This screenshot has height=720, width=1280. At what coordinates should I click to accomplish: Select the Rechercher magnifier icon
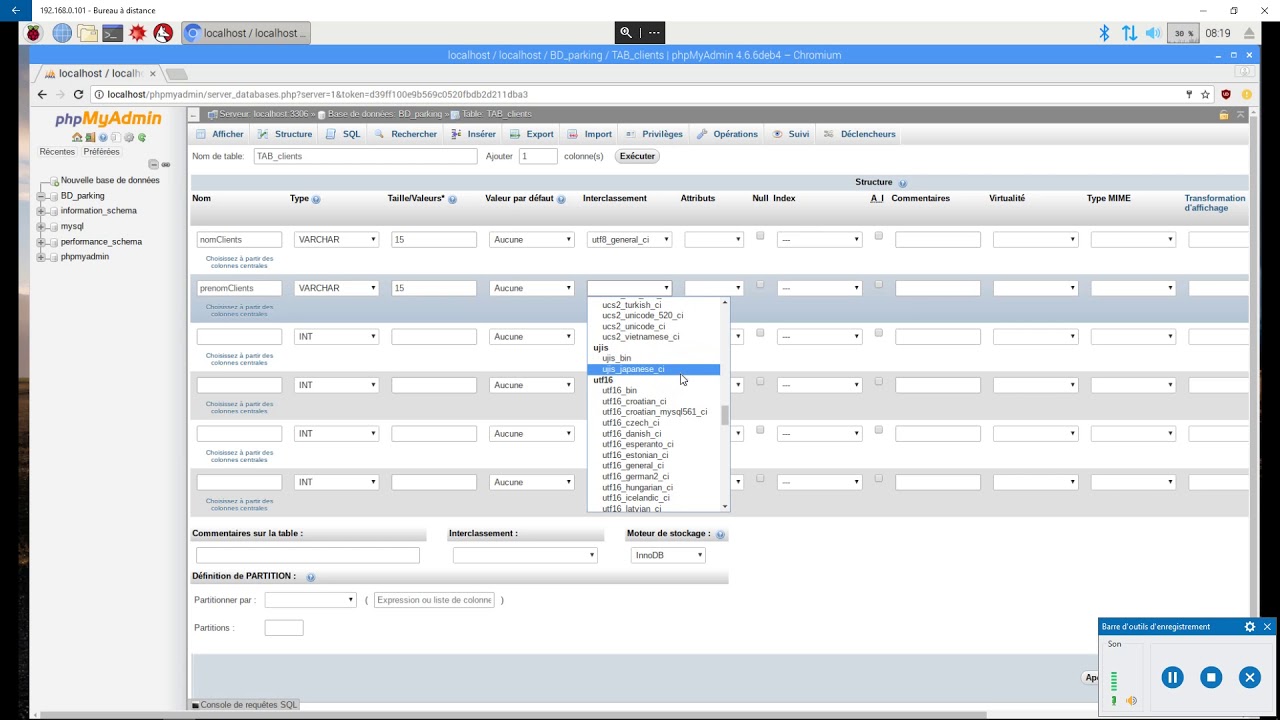[378, 134]
